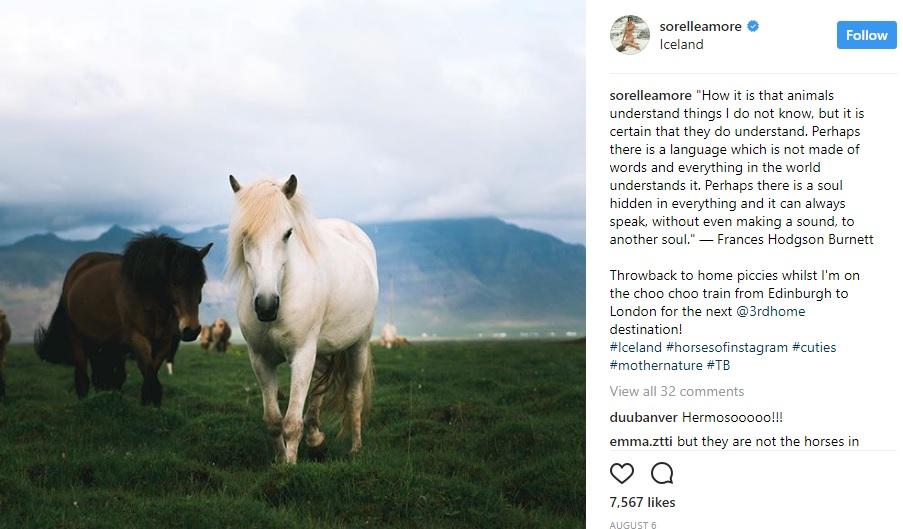View the 7,567 likes list

click(642, 502)
